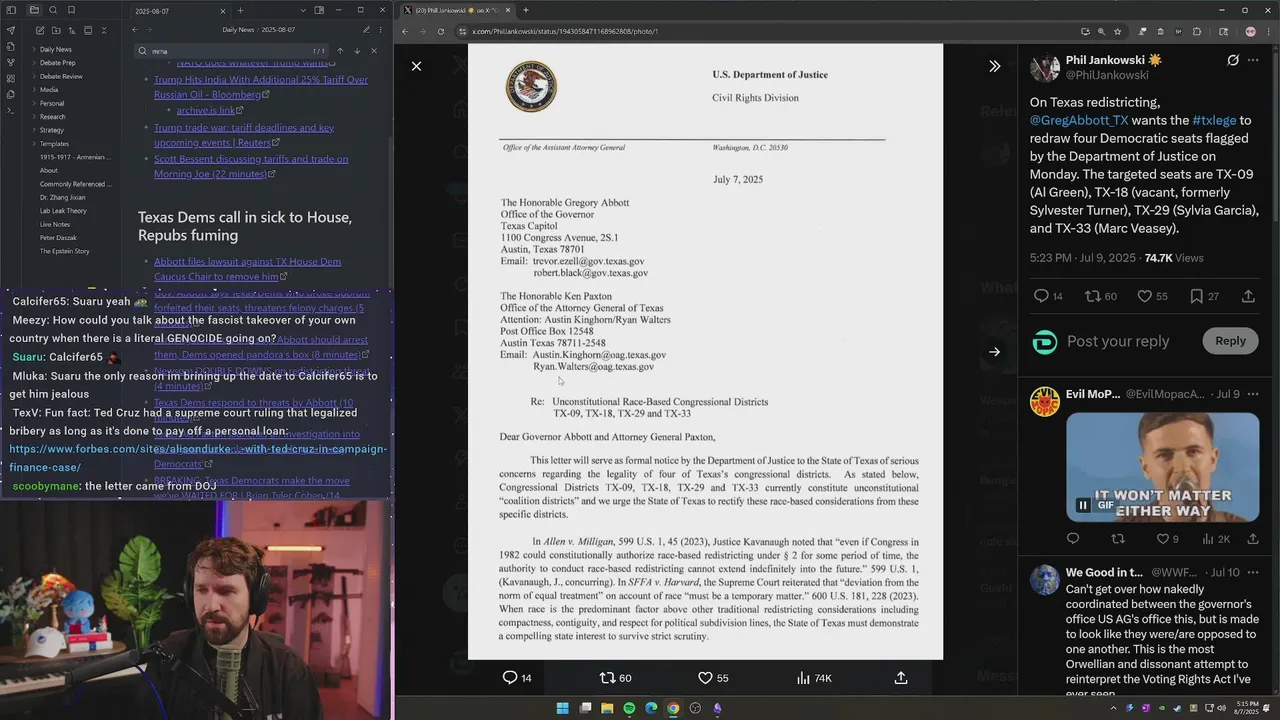Jump to next search match arrow
1280x720 pixels.
tap(357, 51)
